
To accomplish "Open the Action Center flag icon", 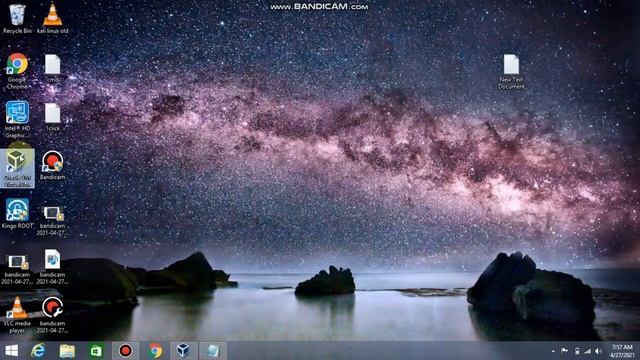I will [564, 351].
